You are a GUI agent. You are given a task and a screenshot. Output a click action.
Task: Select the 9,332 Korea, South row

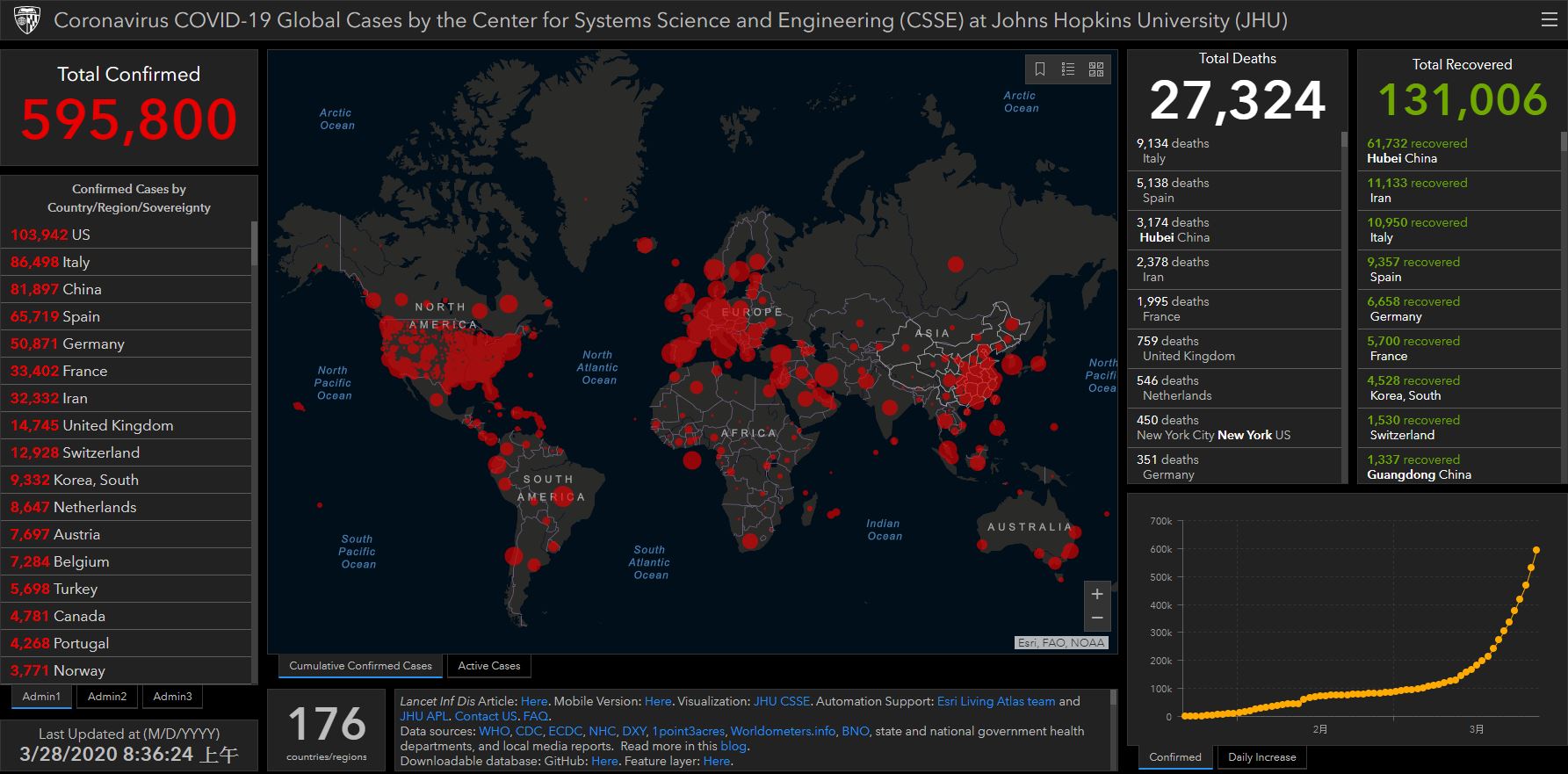click(126, 480)
